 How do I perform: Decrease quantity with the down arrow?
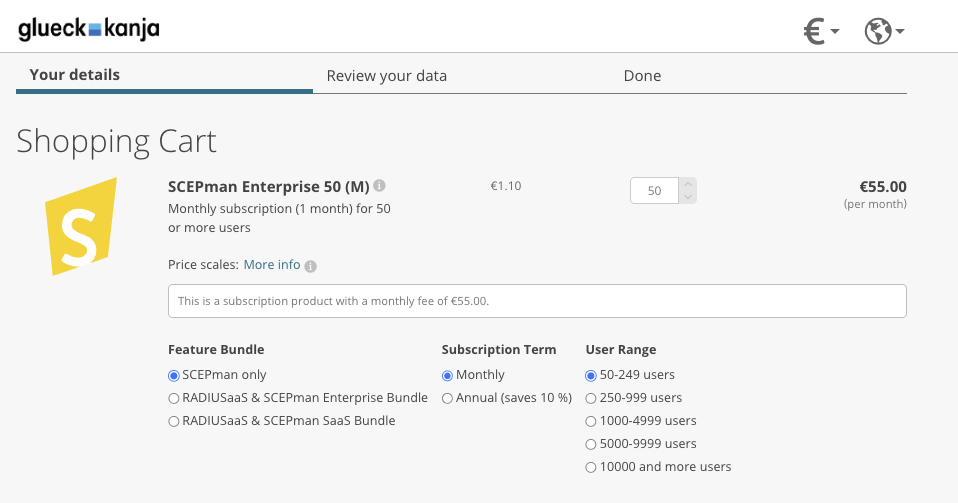coord(688,197)
